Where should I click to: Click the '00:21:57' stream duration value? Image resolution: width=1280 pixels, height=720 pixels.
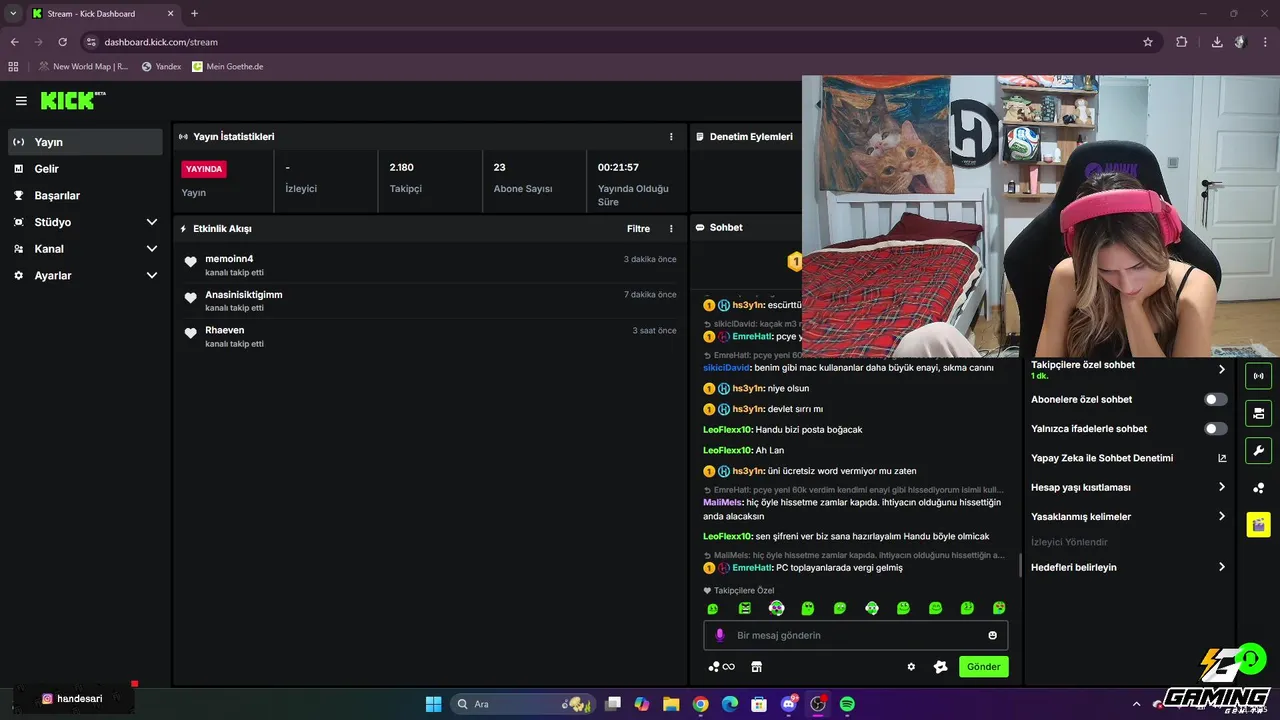click(618, 167)
